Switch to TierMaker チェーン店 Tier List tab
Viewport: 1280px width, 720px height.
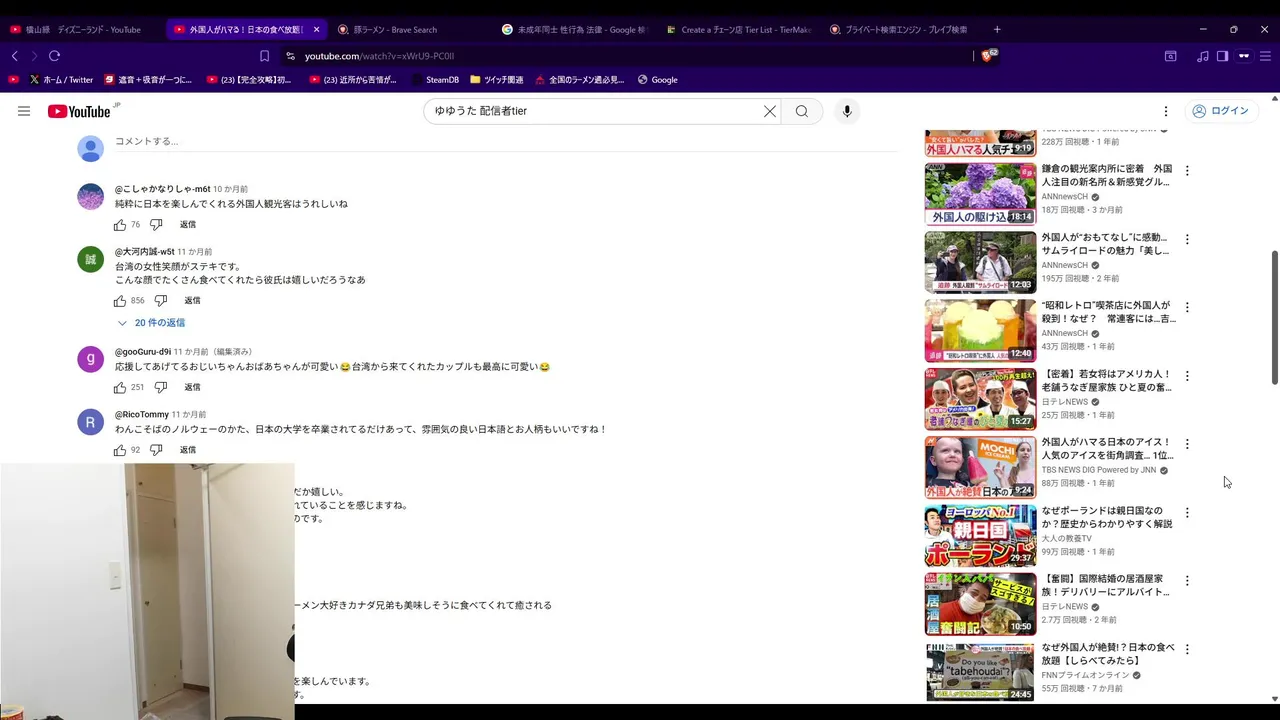[x=740, y=30]
